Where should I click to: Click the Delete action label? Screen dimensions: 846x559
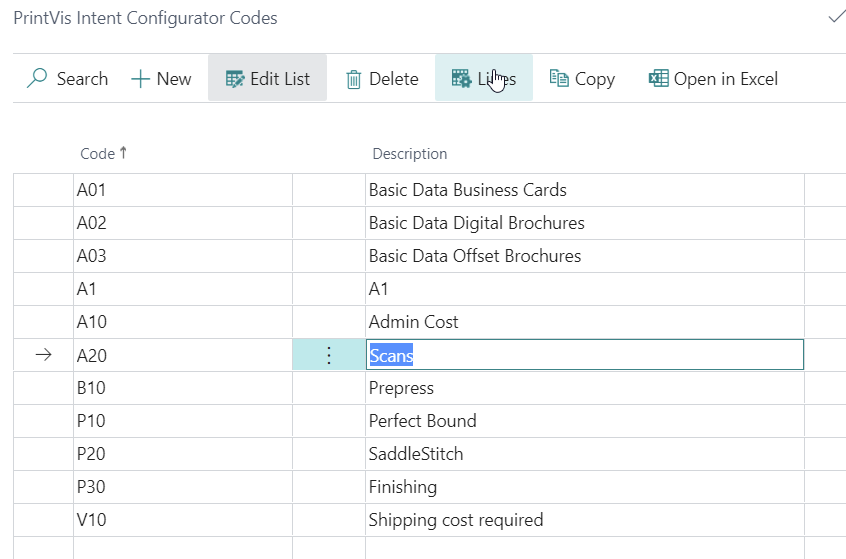394,79
